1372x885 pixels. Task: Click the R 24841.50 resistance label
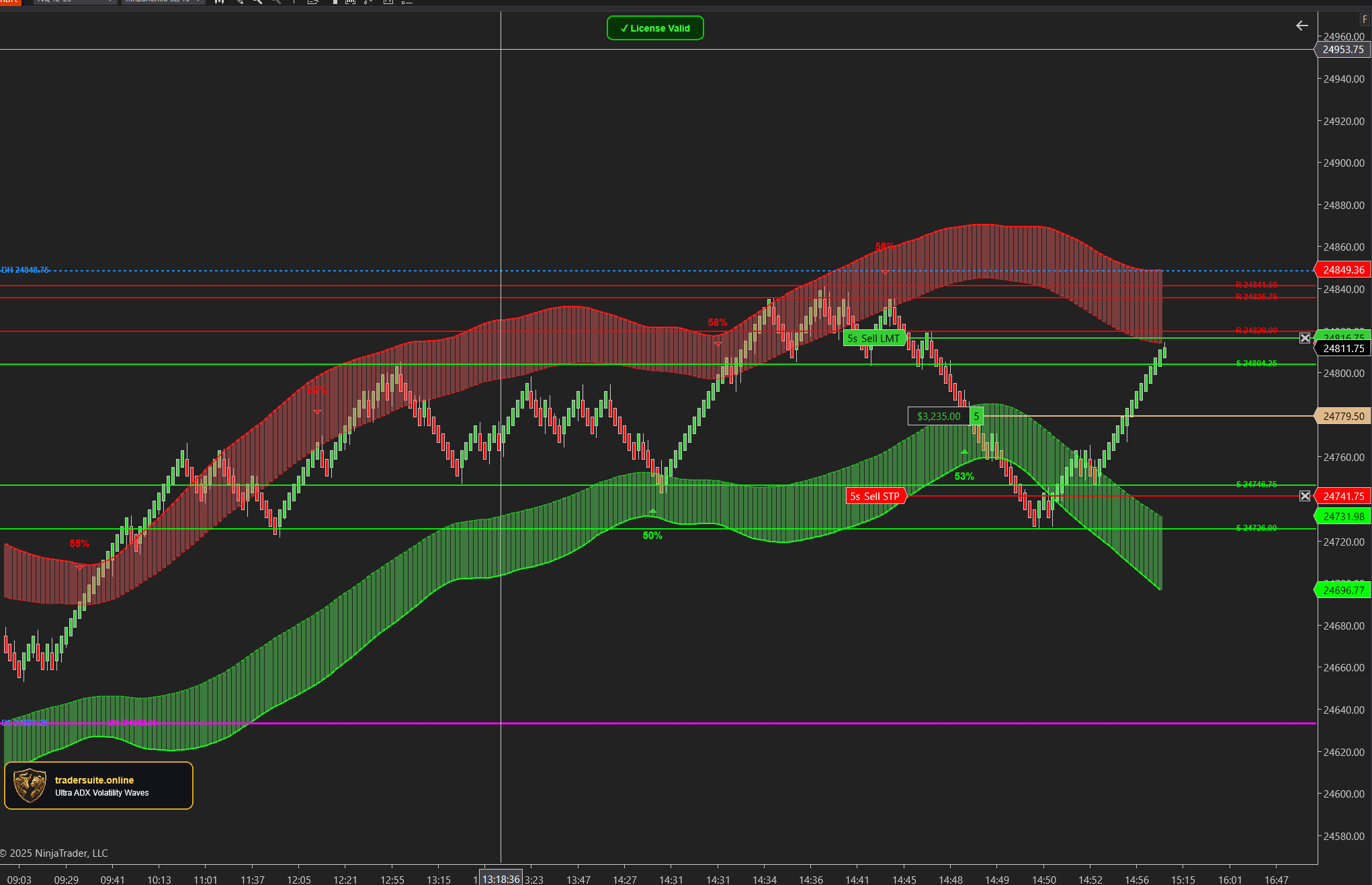point(1256,285)
